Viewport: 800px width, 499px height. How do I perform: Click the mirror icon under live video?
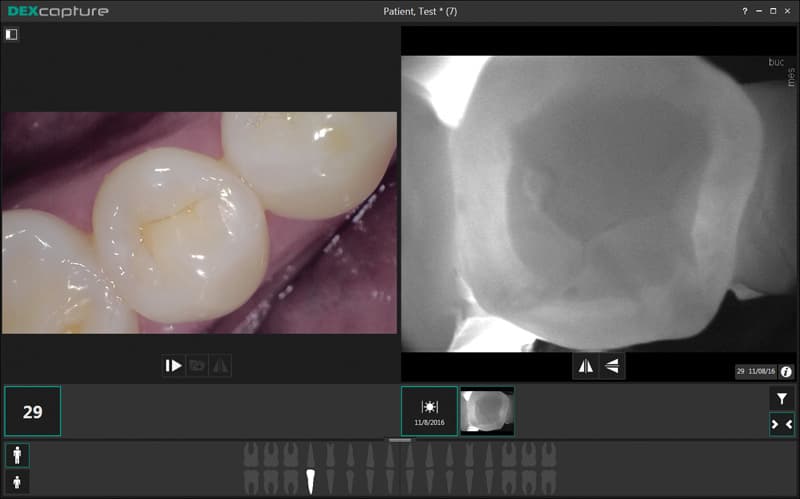(221, 366)
